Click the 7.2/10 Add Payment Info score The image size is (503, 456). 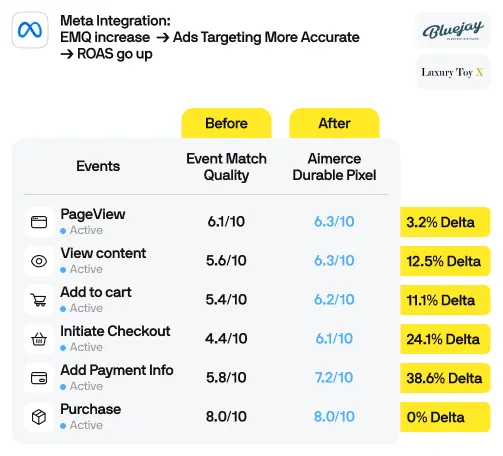pyautogui.click(x=334, y=378)
